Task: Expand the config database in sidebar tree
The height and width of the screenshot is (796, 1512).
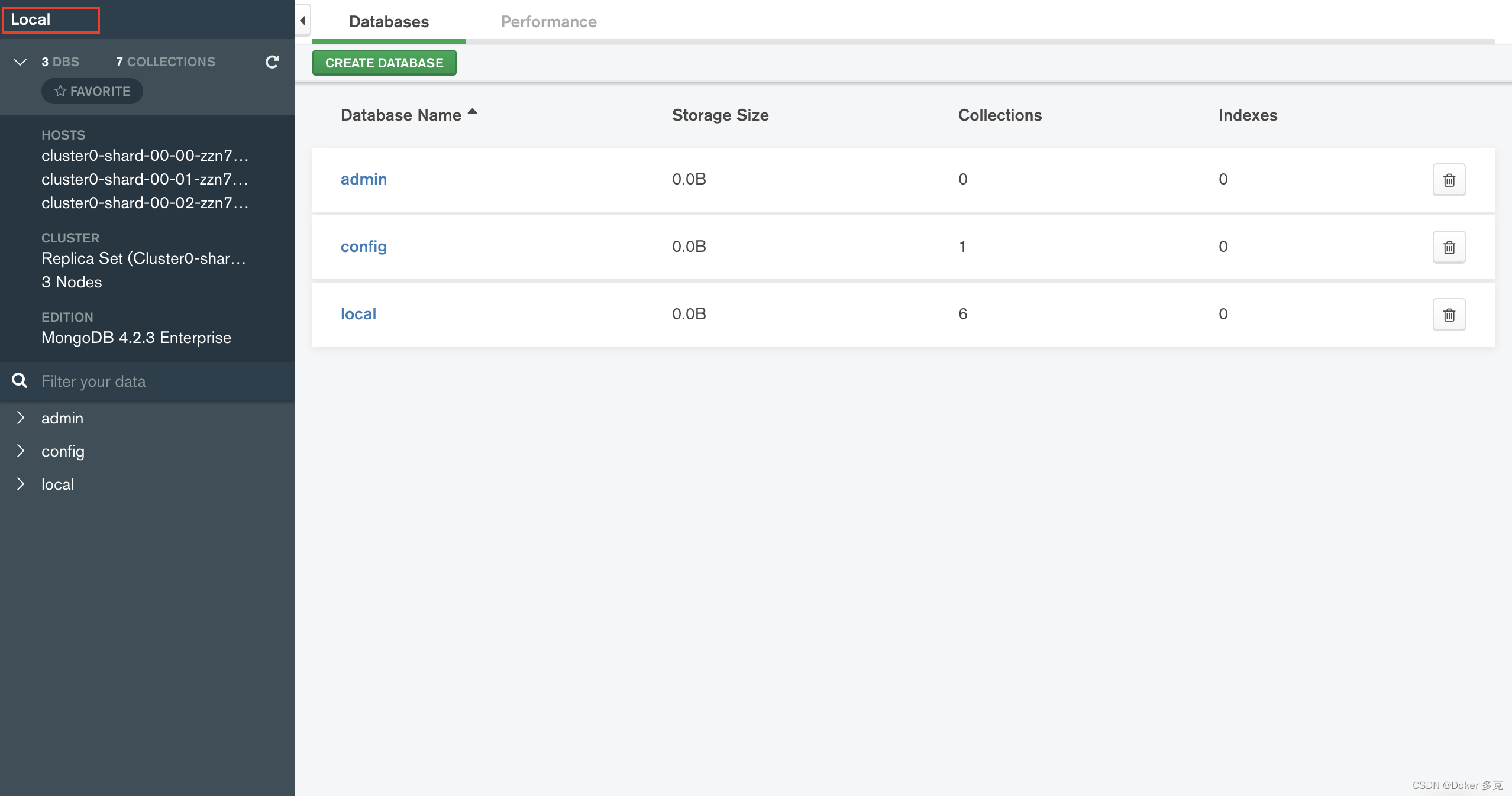Action: pyautogui.click(x=21, y=451)
